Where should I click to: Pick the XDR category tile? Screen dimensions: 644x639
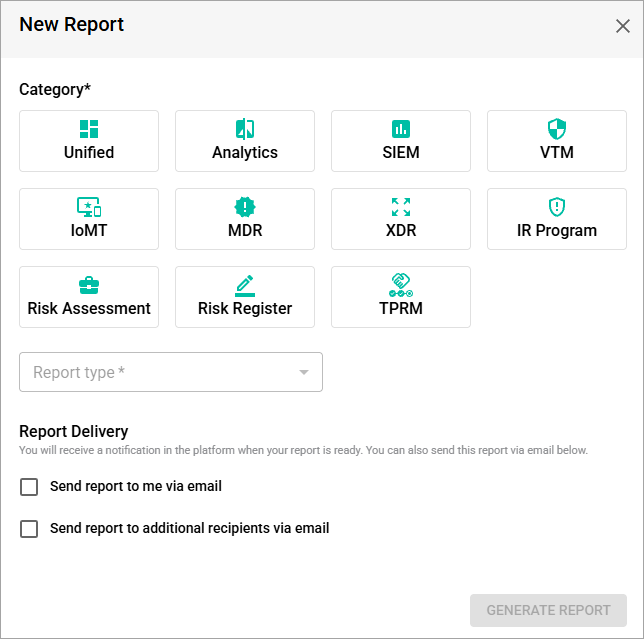[401, 219]
